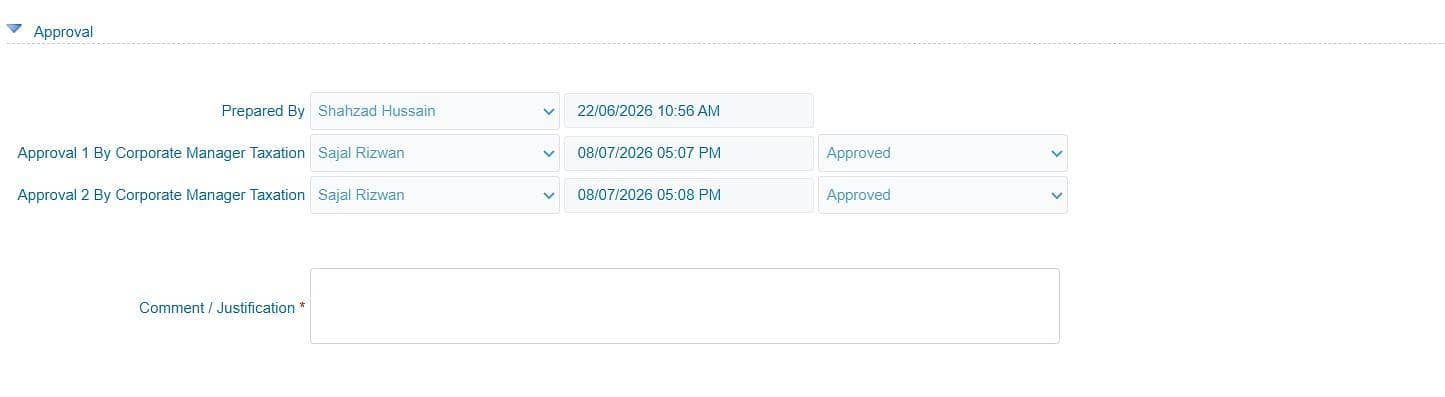This screenshot has height=397, width=1445.
Task: Select the 08/07/2026 05:08 PM date field
Action: click(689, 195)
